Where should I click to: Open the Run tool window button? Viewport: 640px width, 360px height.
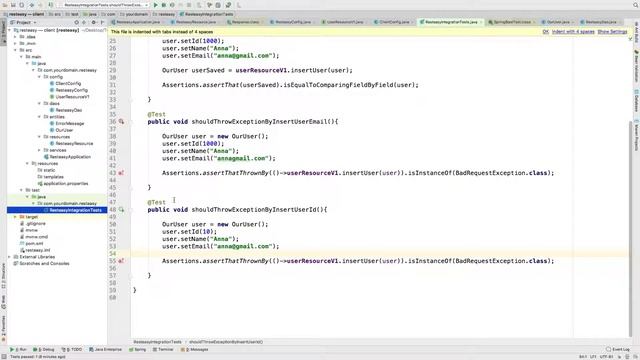18,350
